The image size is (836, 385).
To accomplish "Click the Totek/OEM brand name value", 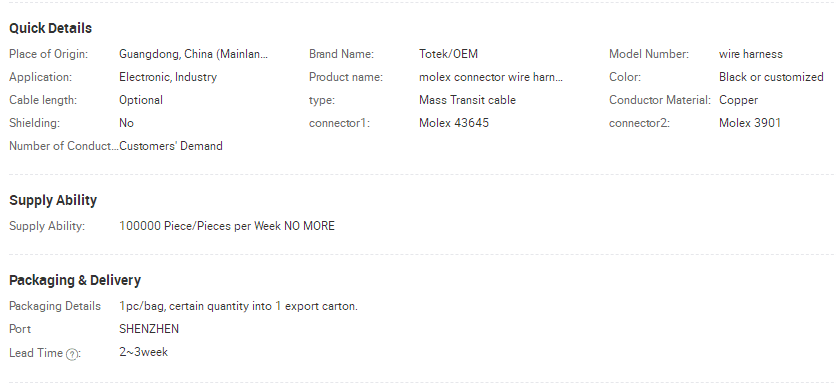I will (448, 54).
